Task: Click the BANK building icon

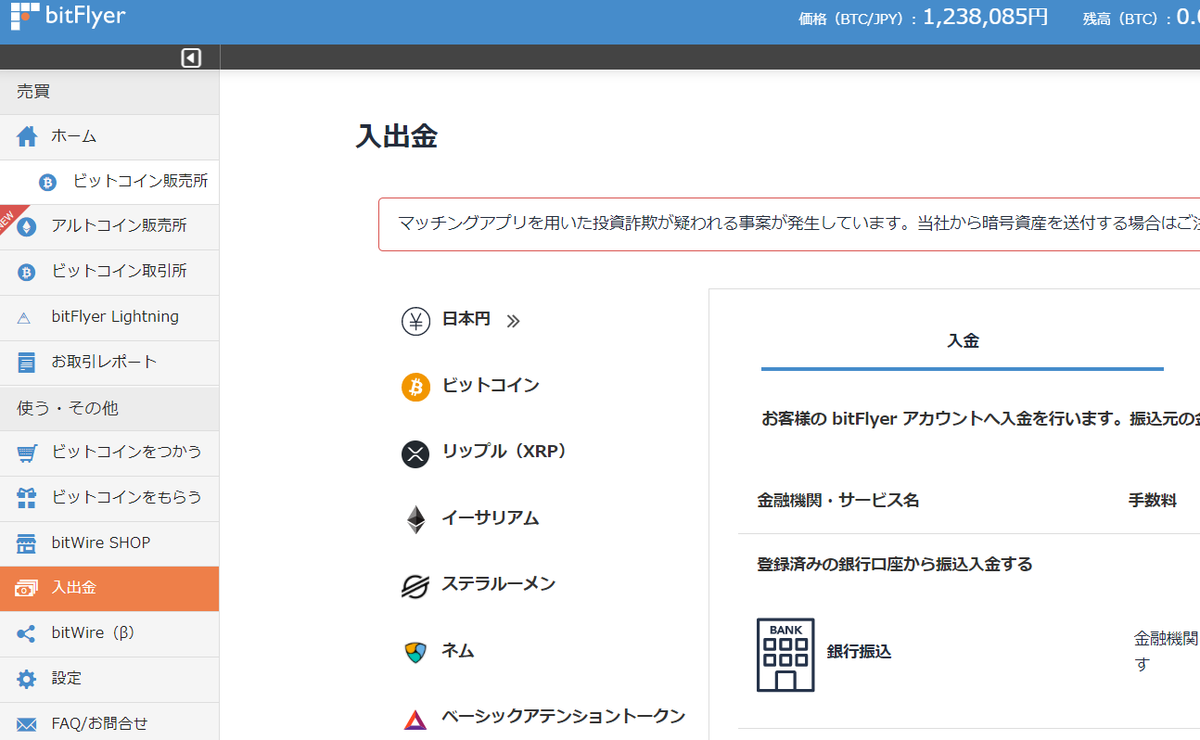Action: [x=785, y=655]
